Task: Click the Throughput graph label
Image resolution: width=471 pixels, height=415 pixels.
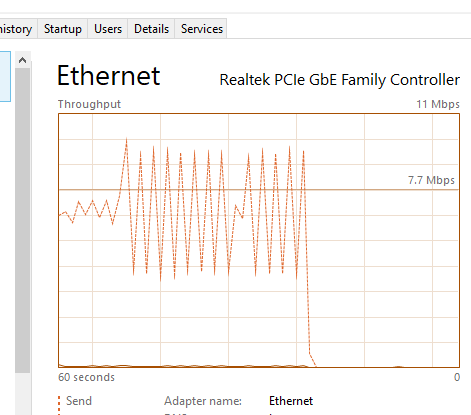Action: click(x=89, y=104)
